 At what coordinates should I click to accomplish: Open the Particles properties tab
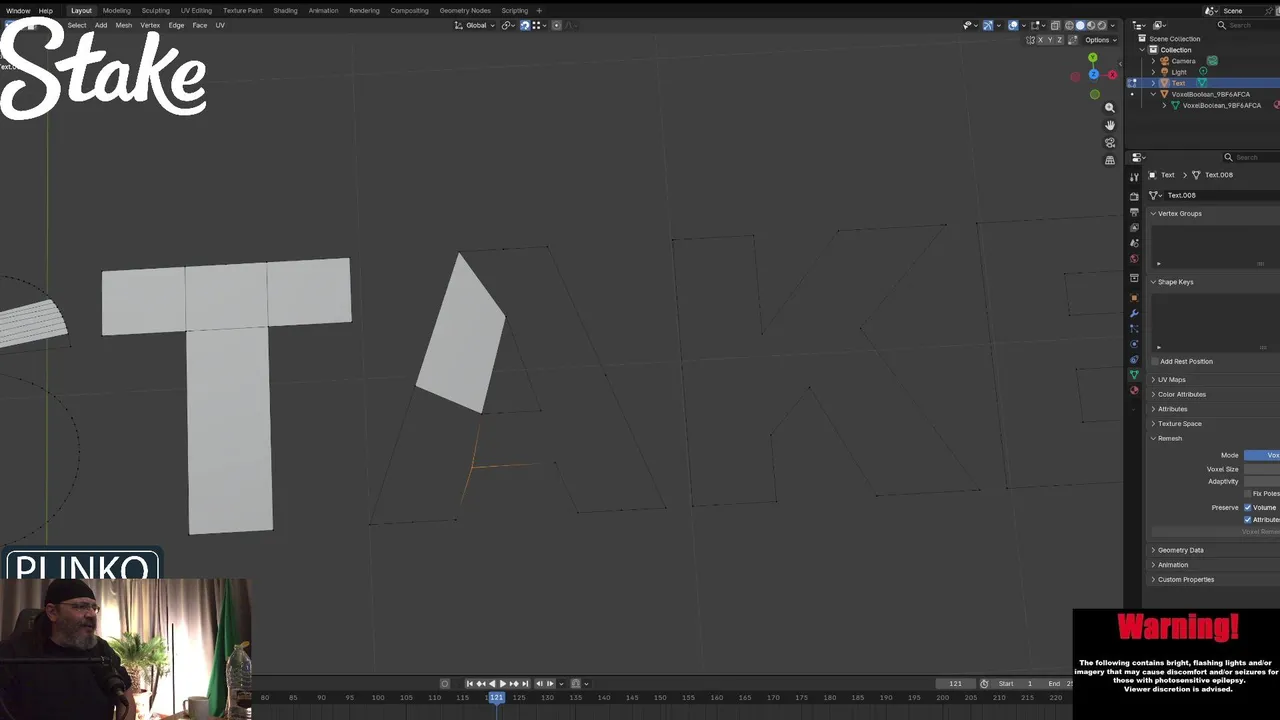pyautogui.click(x=1134, y=328)
